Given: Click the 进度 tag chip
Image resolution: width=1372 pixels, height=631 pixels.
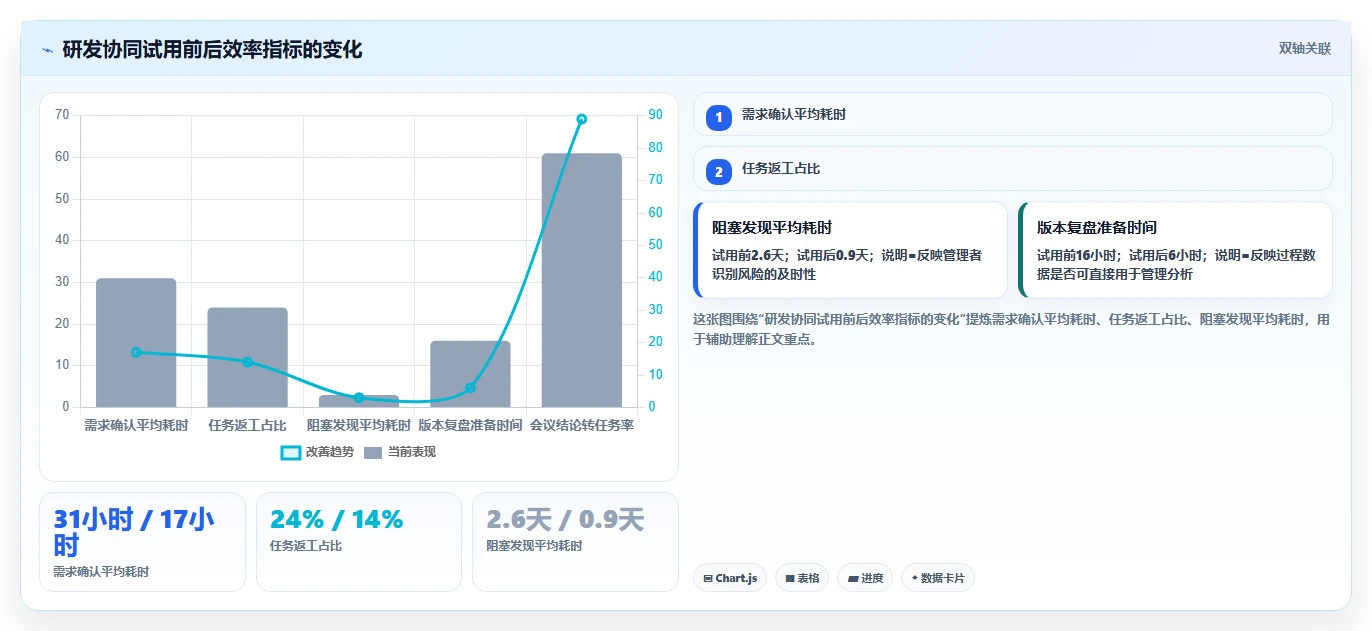Looking at the screenshot, I should point(865,578).
